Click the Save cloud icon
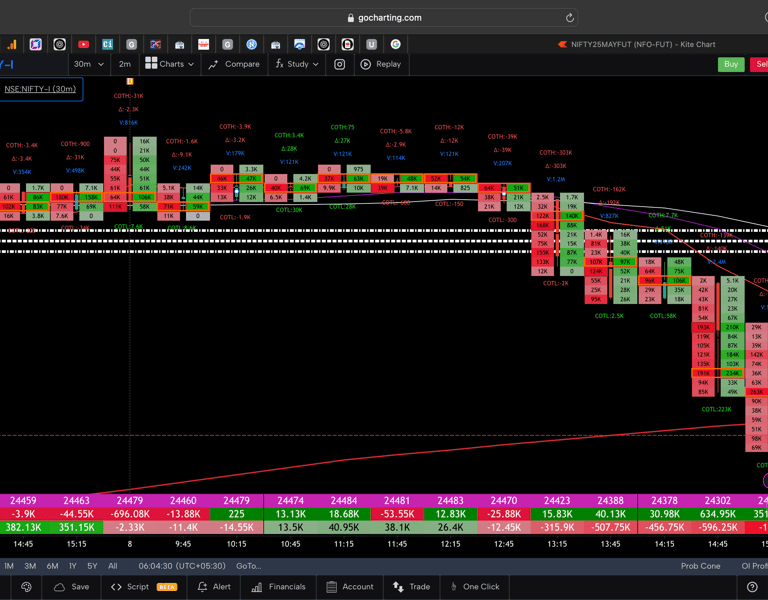 tap(59, 587)
